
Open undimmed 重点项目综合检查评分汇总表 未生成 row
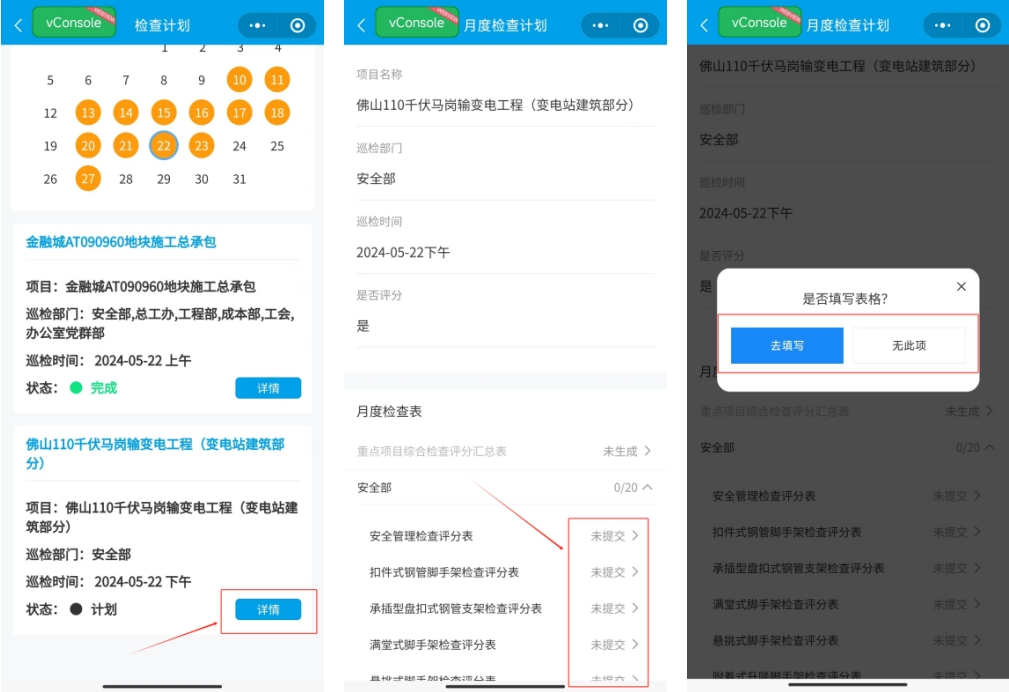pos(505,451)
